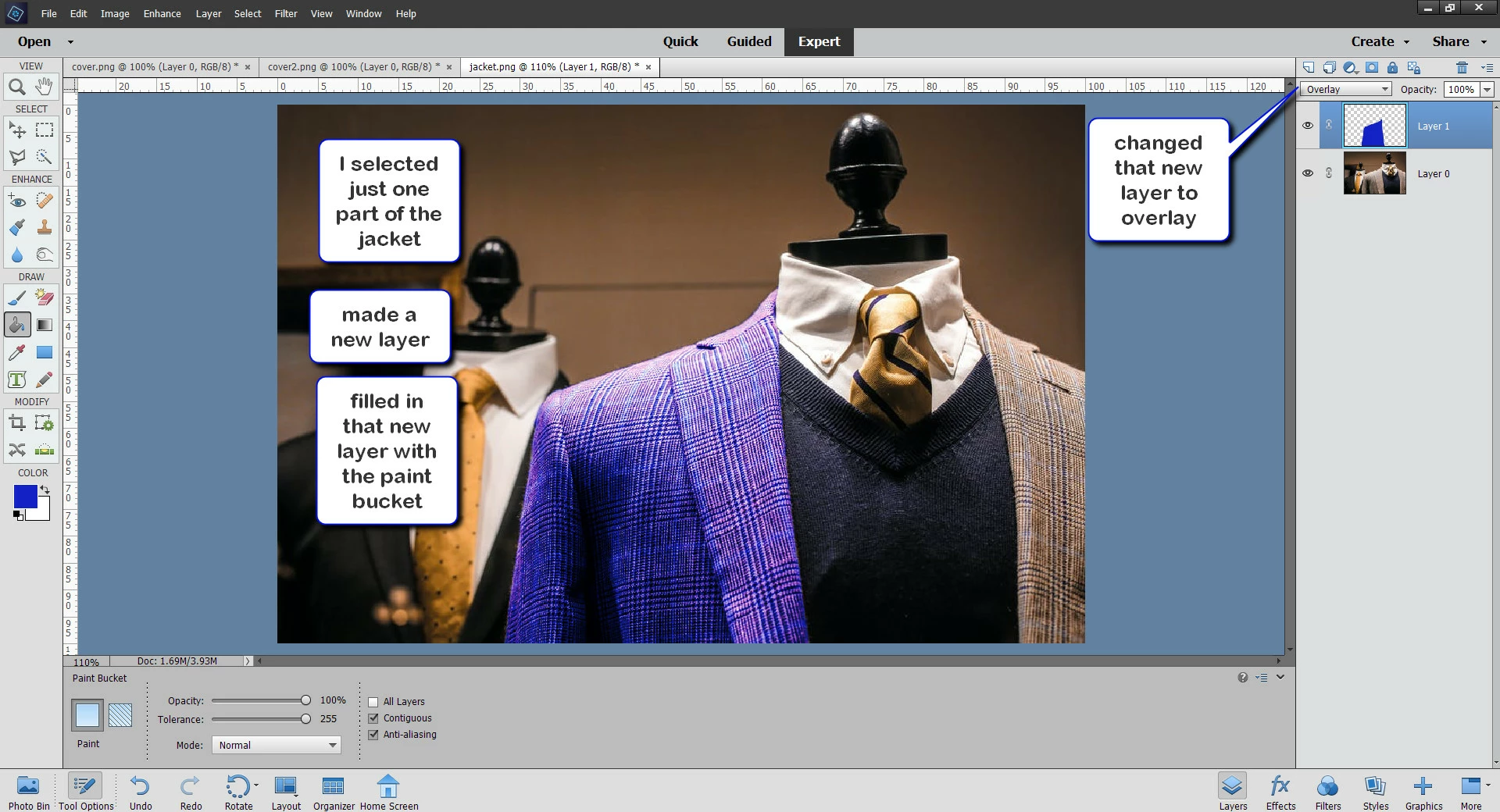Uncheck the Contiguous option
Viewport: 1500px width, 812px height.
(373, 718)
